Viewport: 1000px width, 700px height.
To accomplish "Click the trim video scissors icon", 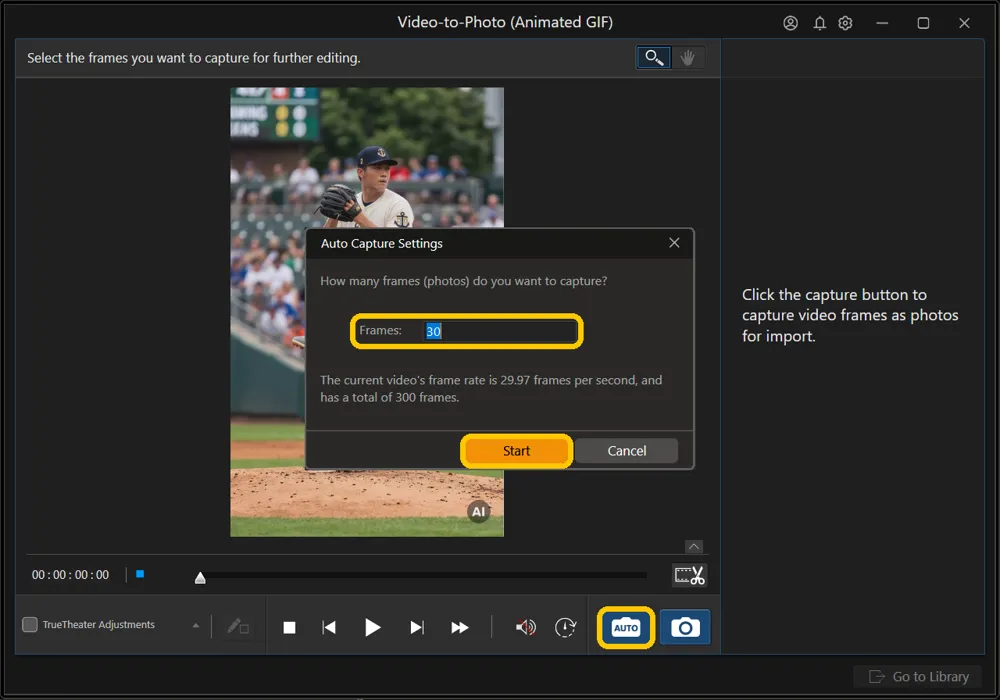I will 689,575.
